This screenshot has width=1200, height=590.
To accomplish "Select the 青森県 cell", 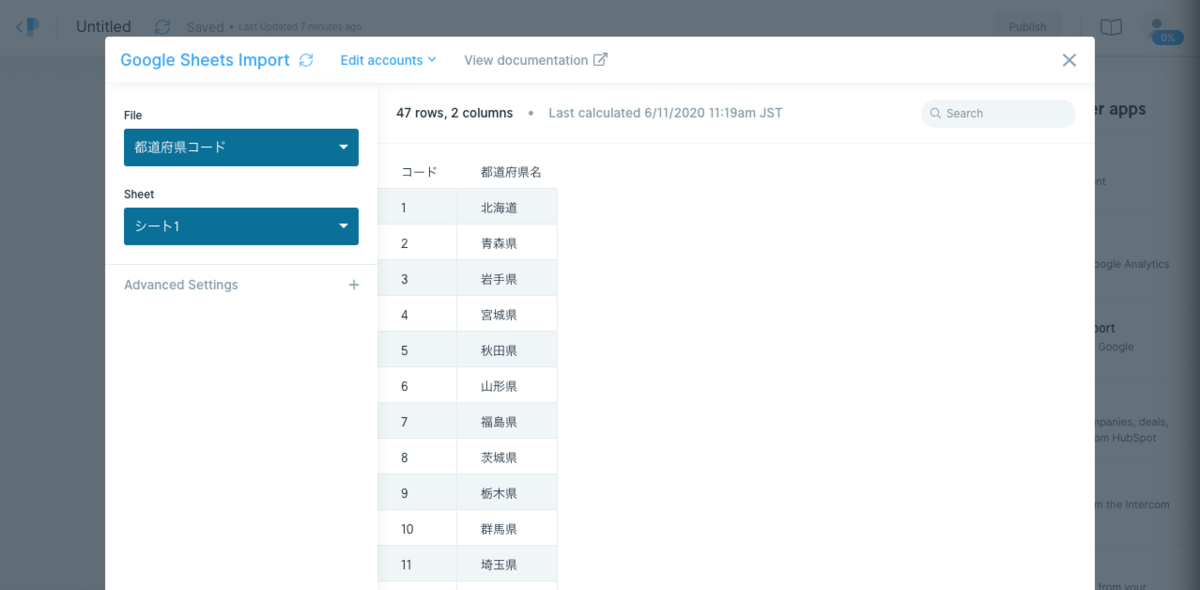I will pyautogui.click(x=507, y=243).
